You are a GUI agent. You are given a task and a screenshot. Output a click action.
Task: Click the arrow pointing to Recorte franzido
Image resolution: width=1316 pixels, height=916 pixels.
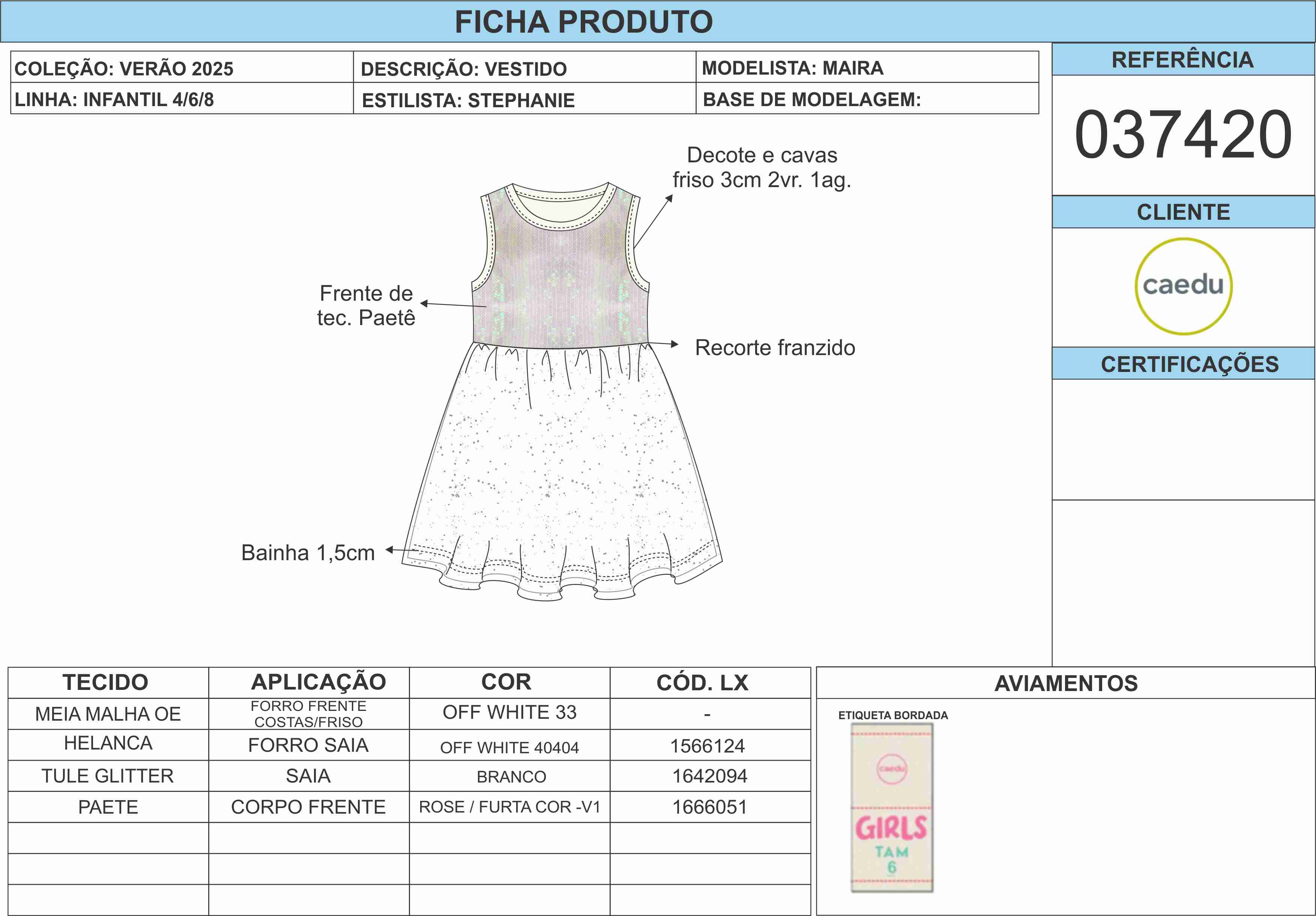point(663,344)
